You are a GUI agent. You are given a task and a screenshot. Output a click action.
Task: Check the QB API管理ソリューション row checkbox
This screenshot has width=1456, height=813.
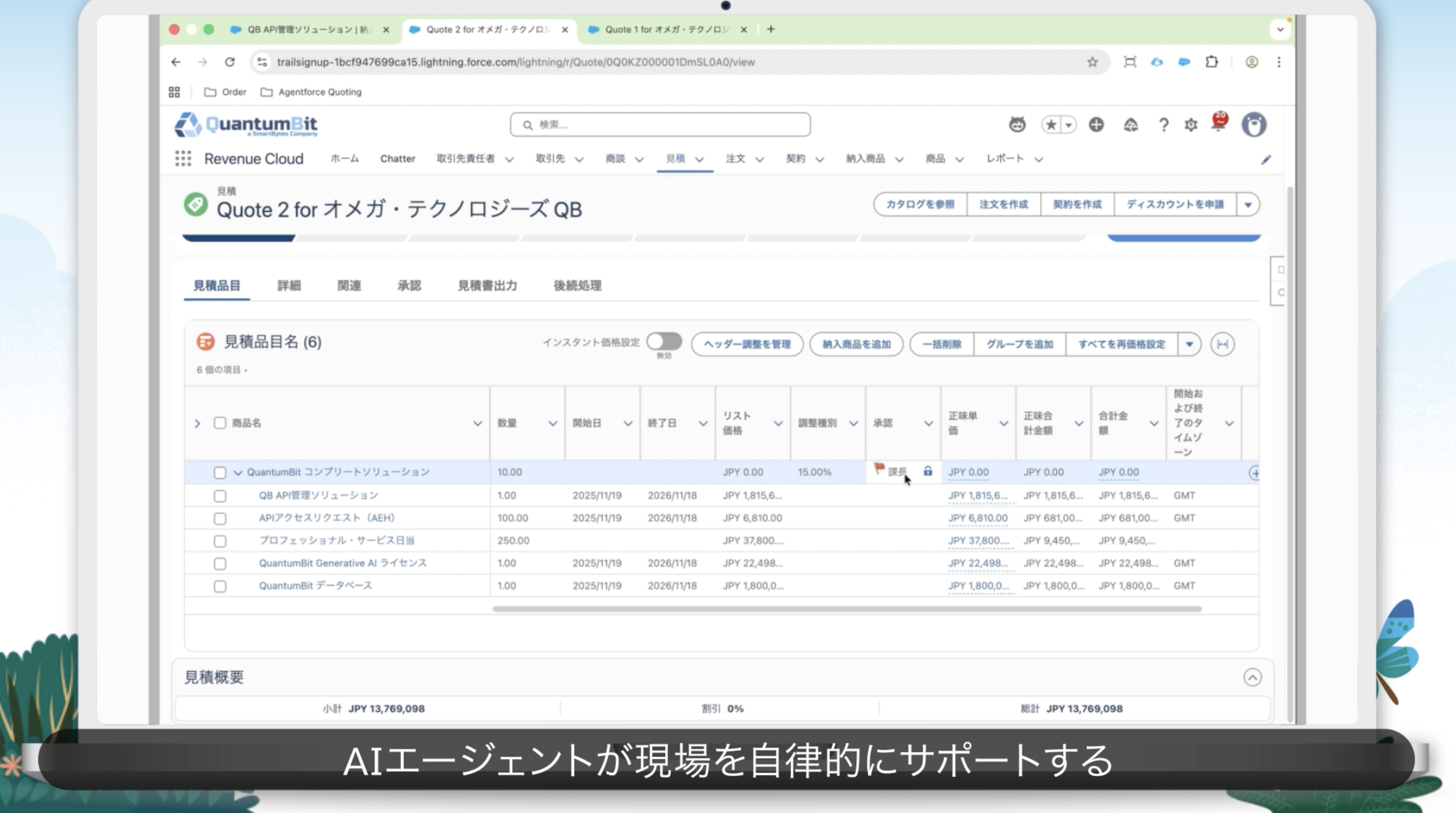220,496
